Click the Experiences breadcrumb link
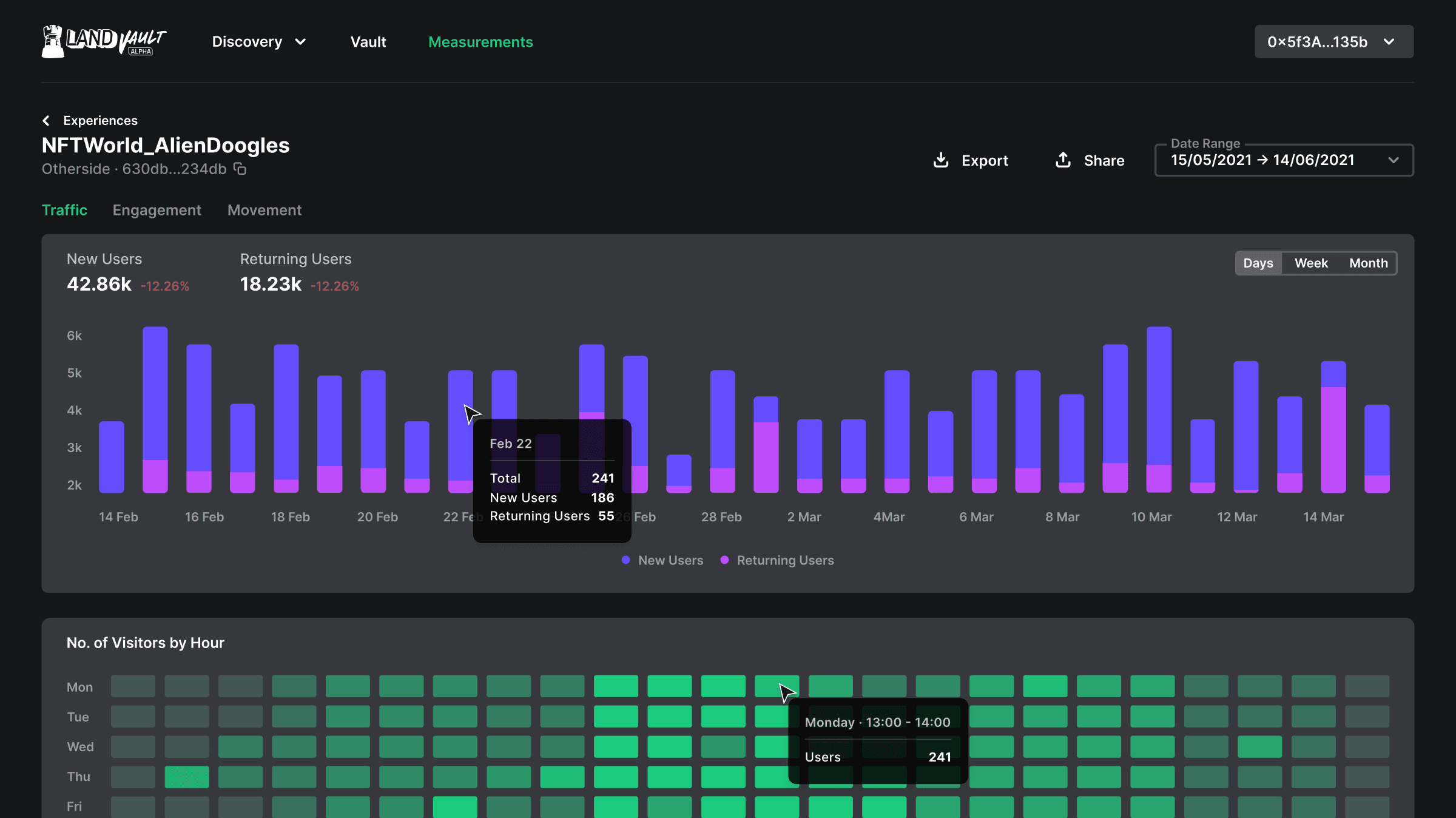The height and width of the screenshot is (818, 1456). point(100,121)
